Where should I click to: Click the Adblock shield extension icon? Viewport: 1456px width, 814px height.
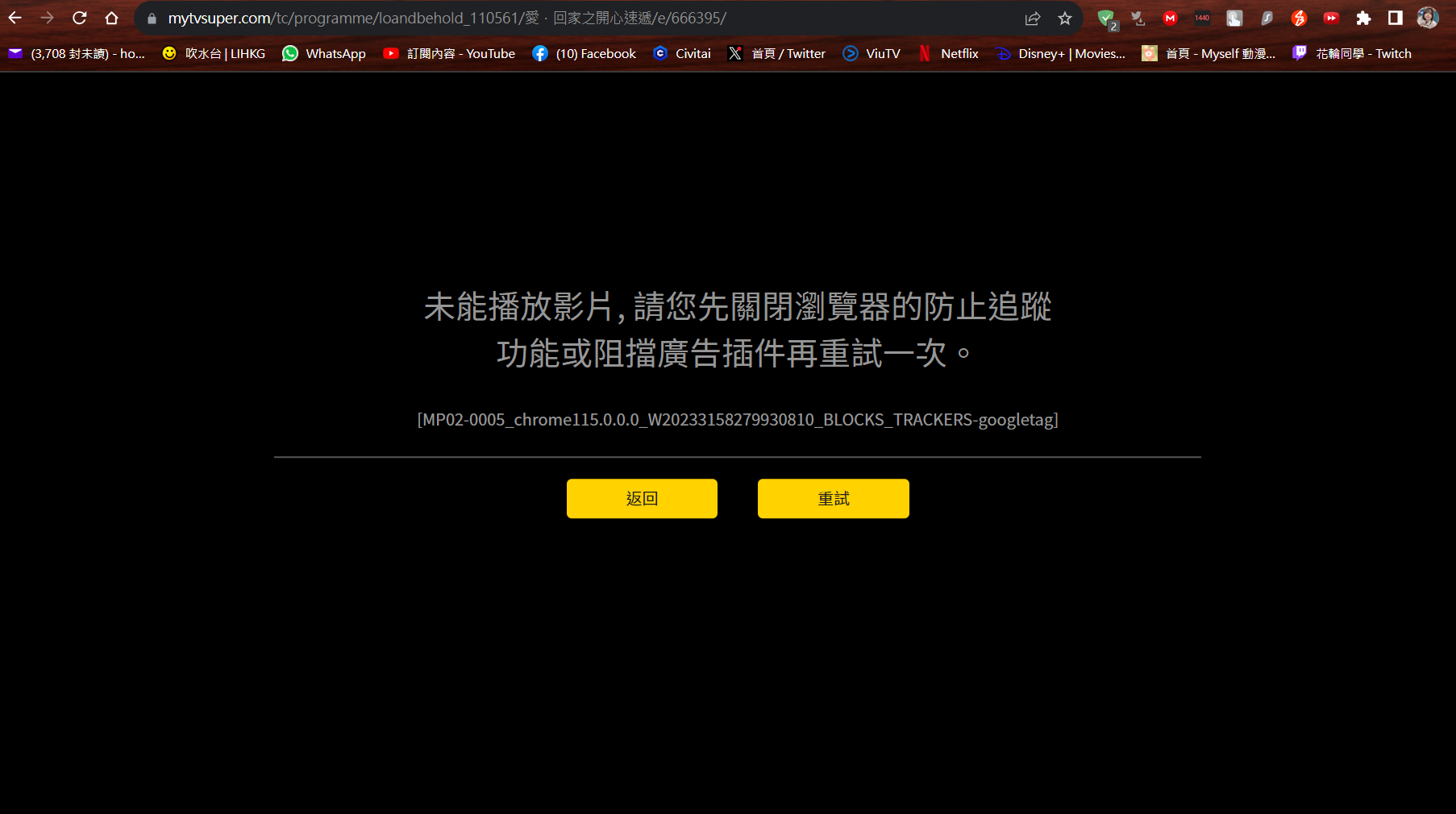(1107, 18)
